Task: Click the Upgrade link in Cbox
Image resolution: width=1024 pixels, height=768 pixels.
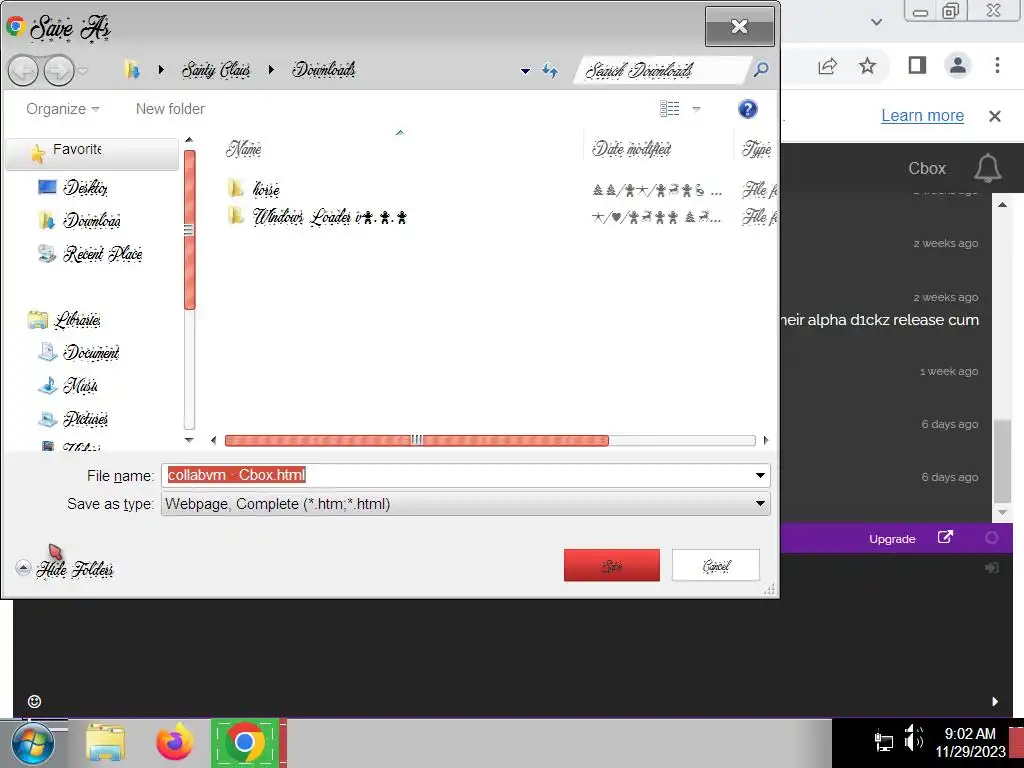Action: [x=892, y=539]
